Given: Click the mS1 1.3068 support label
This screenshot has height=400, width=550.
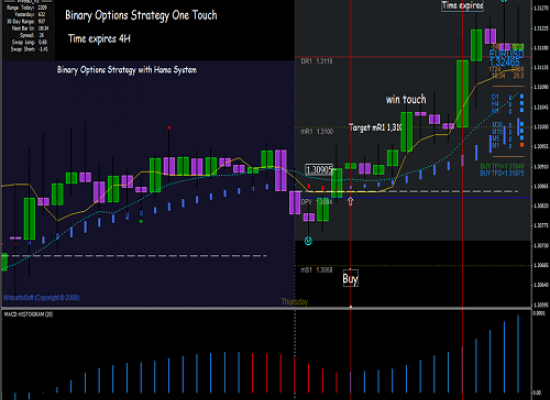Looking at the screenshot, I should (x=316, y=270).
